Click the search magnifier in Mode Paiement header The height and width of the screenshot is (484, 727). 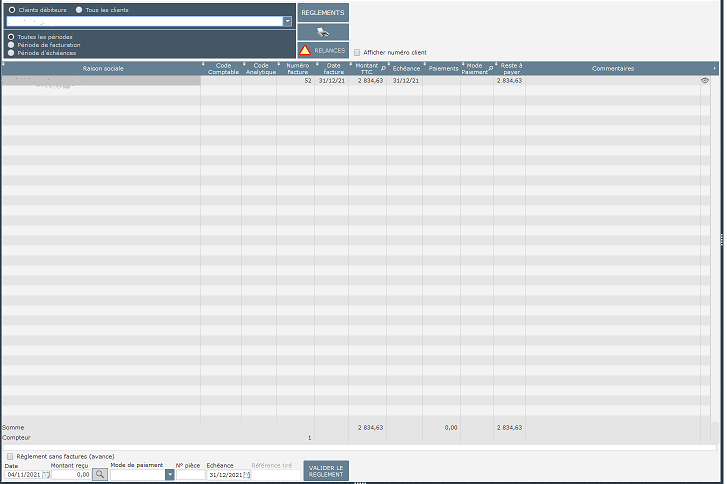tap(490, 71)
